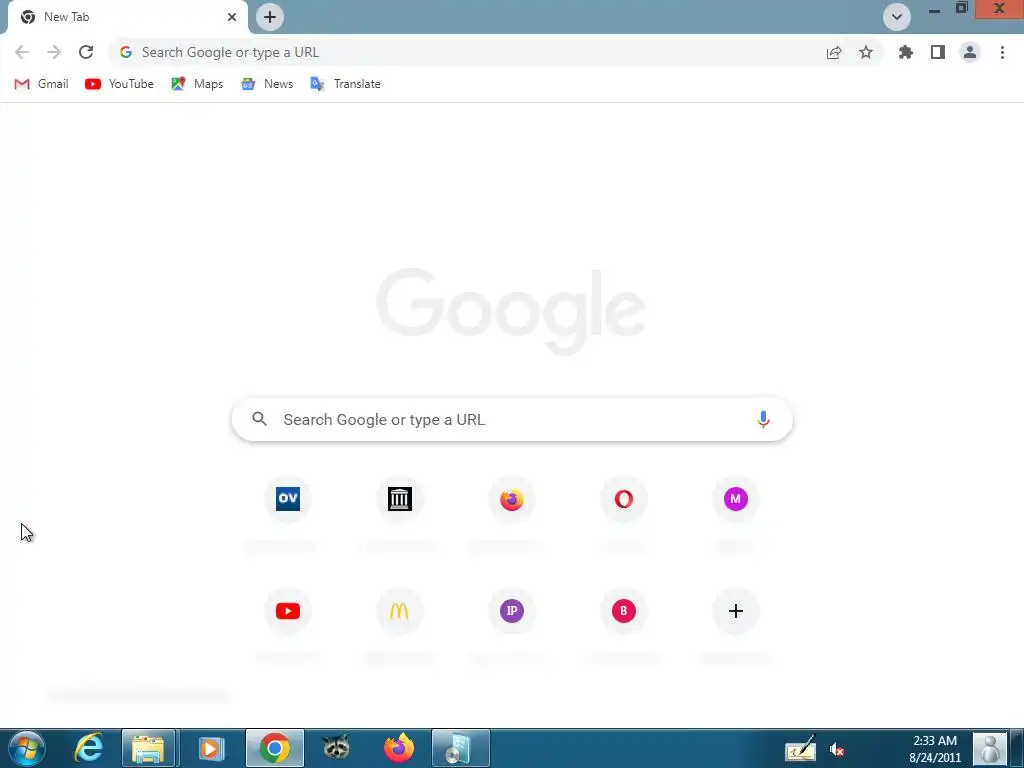Go back with the back arrow
Image resolution: width=1024 pixels, height=768 pixels.
[22, 52]
